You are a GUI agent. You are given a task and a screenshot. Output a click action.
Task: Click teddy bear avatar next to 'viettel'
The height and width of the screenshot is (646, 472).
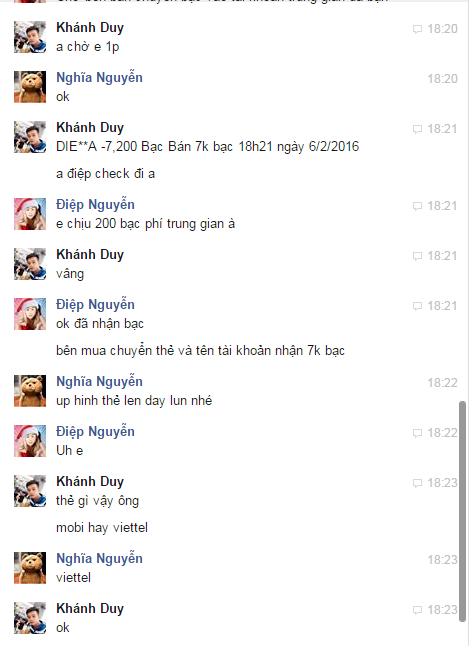tap(30, 568)
